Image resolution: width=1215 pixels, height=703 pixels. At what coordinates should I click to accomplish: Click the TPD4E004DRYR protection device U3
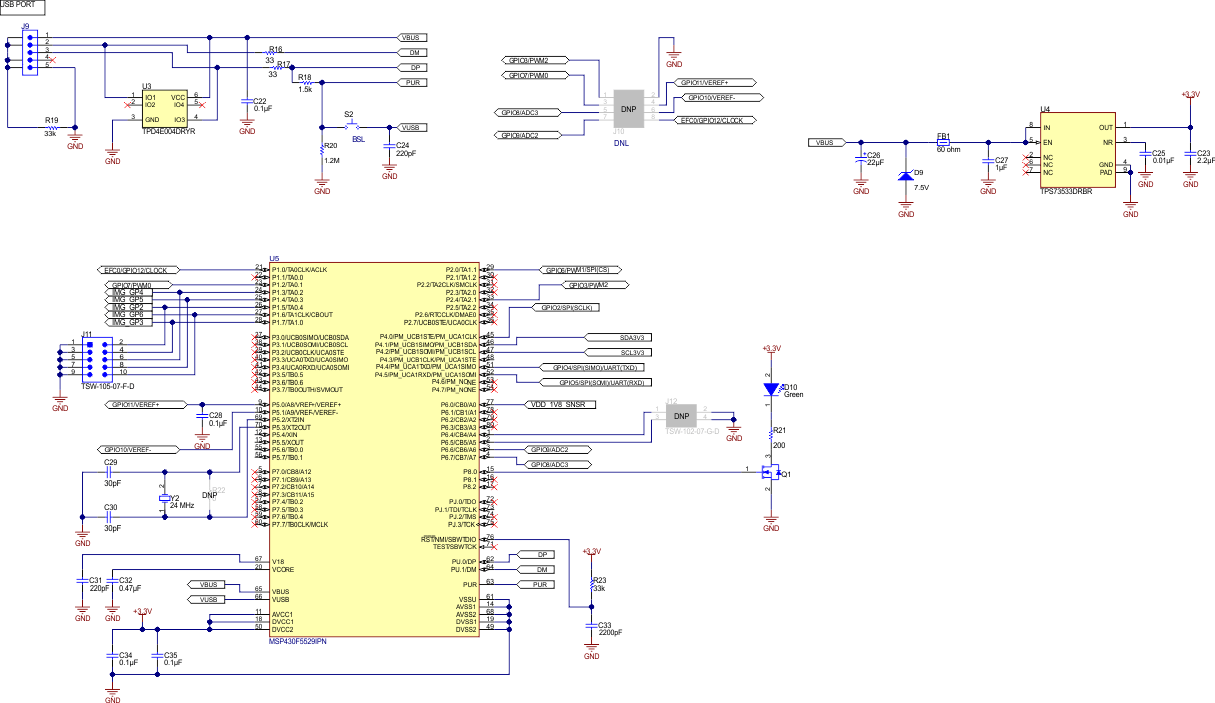point(163,110)
